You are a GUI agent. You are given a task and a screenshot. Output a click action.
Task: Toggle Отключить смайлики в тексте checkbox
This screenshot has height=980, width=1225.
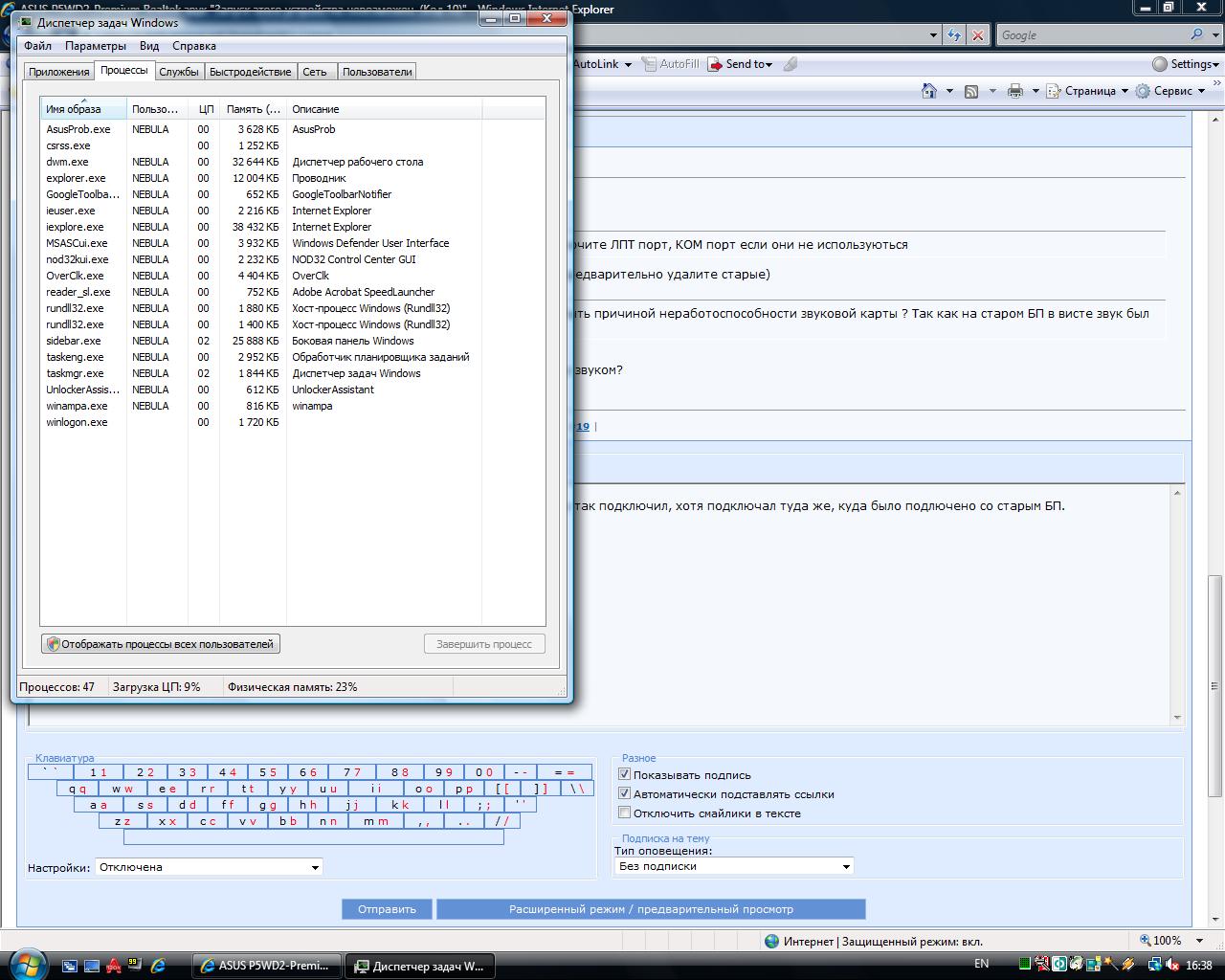(624, 813)
